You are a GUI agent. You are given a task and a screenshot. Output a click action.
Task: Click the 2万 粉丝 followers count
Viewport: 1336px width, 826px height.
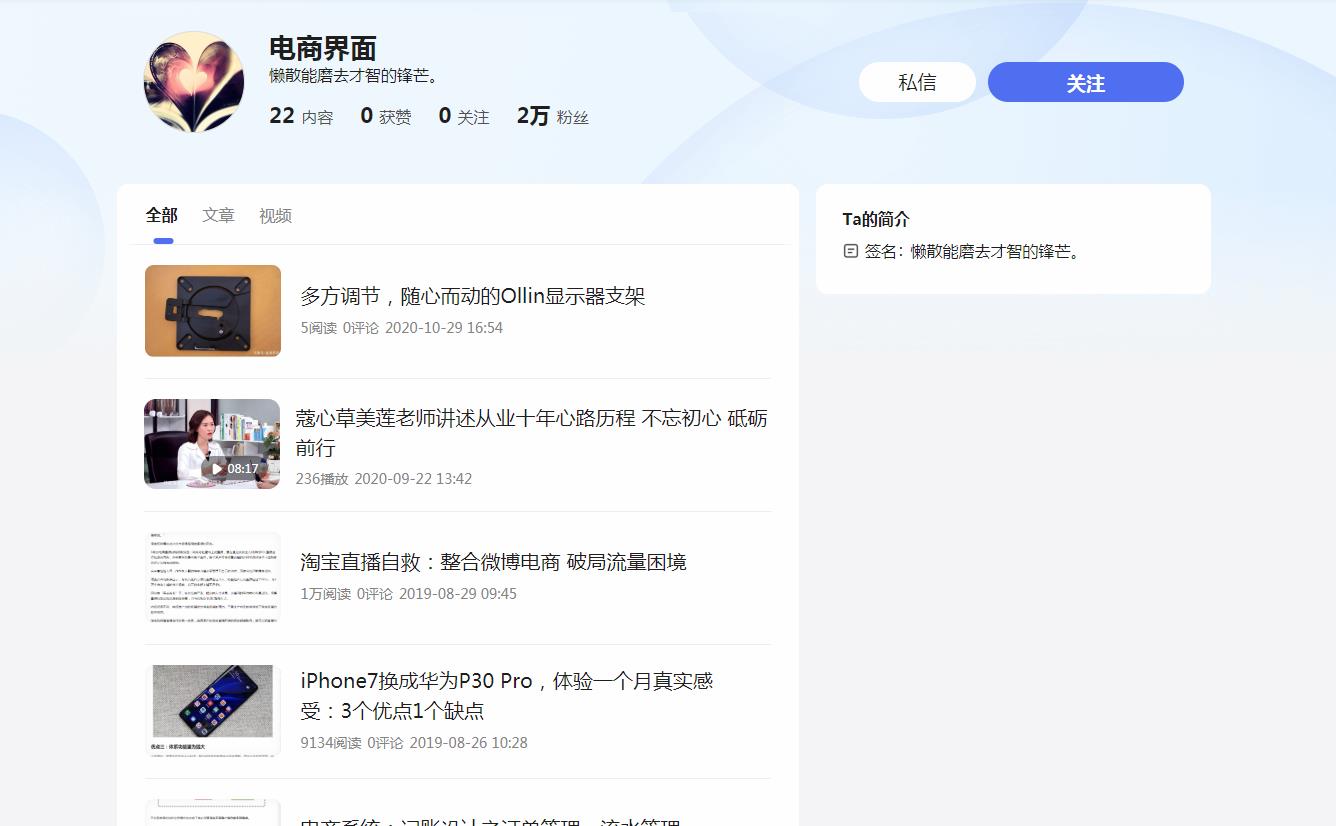pyautogui.click(x=553, y=116)
